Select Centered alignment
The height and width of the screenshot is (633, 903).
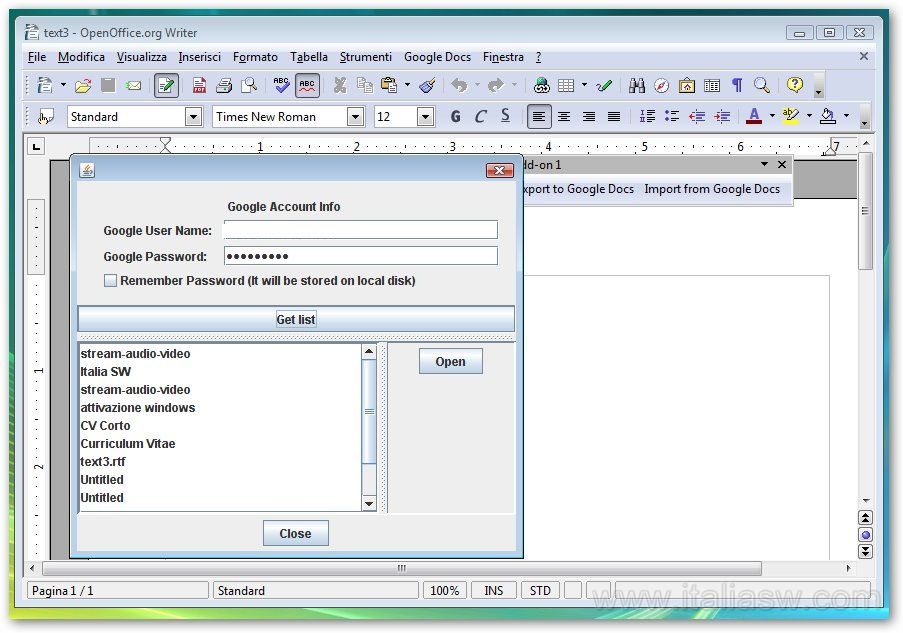[x=564, y=117]
